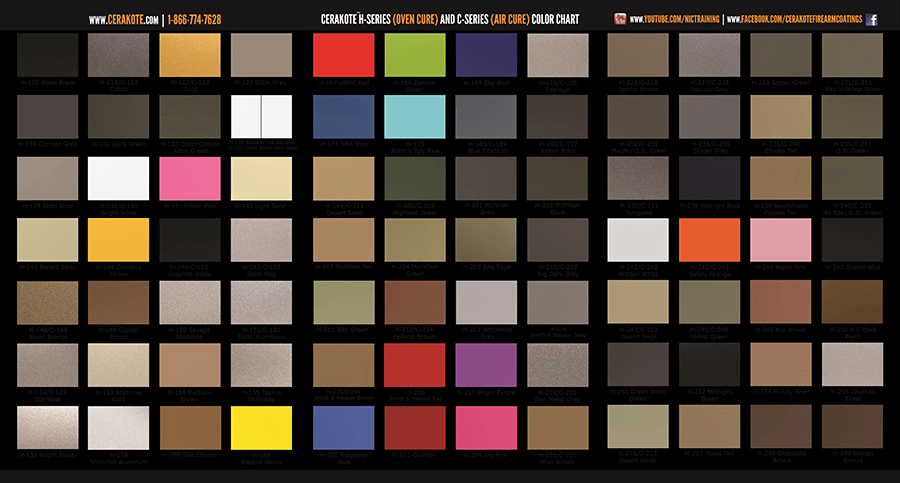Select the H-149 Copper Brown swatch
The height and width of the screenshot is (483, 900).
click(118, 303)
